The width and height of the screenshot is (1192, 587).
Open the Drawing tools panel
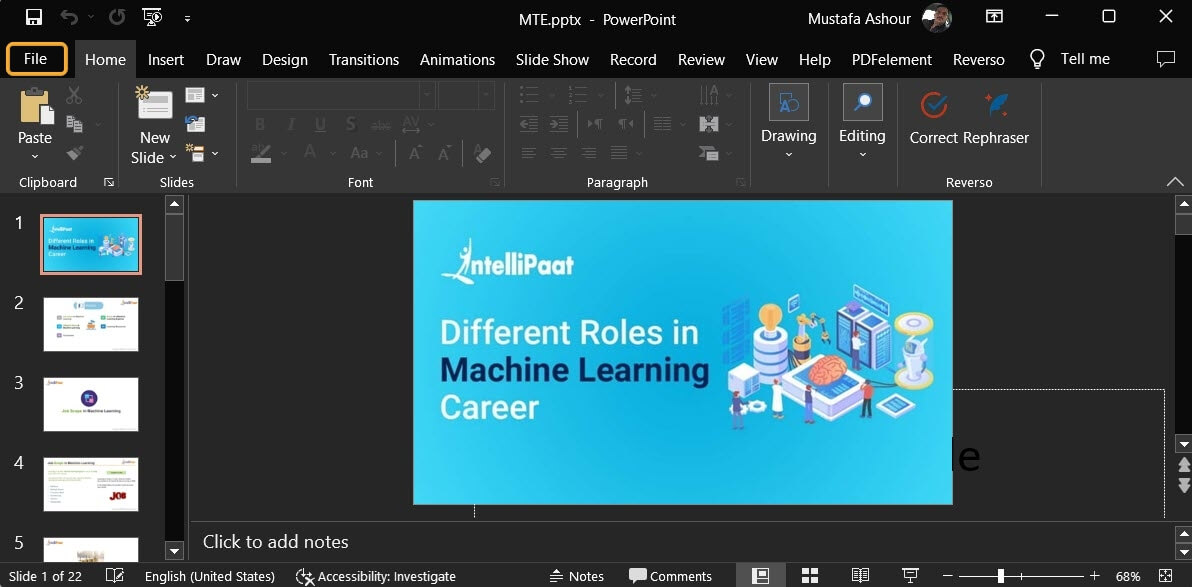(788, 120)
